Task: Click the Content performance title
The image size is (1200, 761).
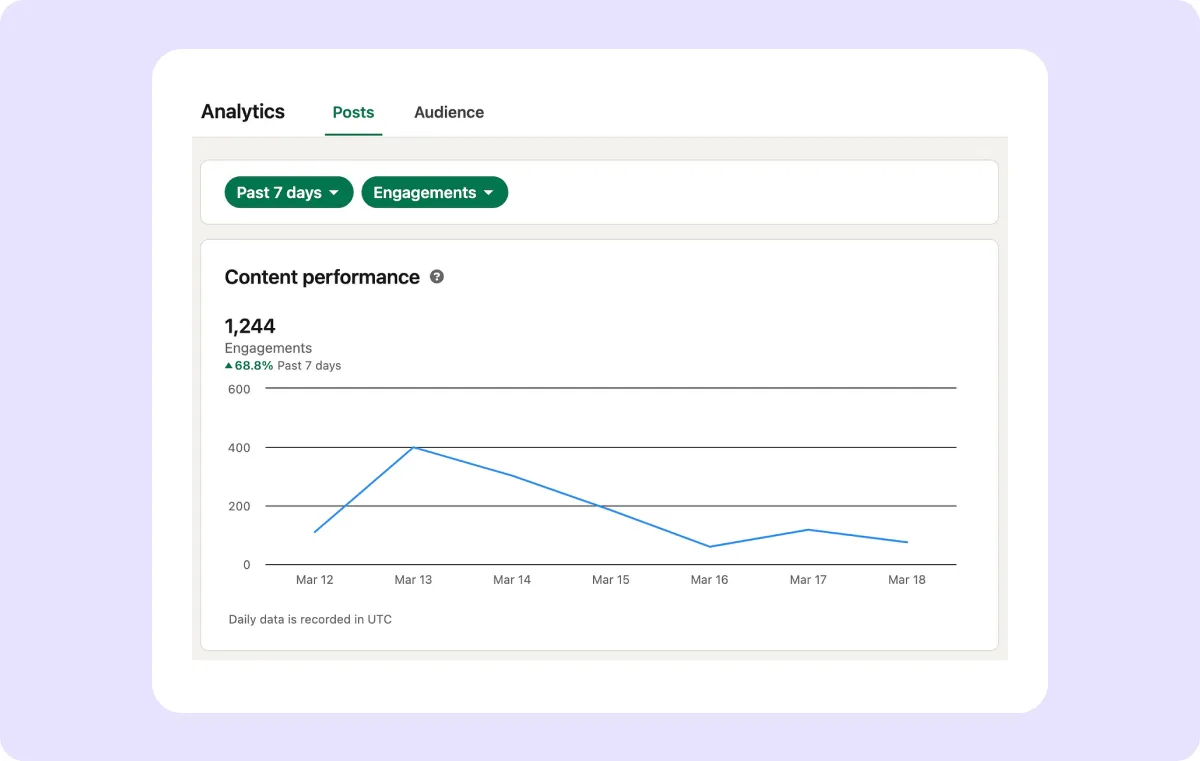Action: coord(322,277)
